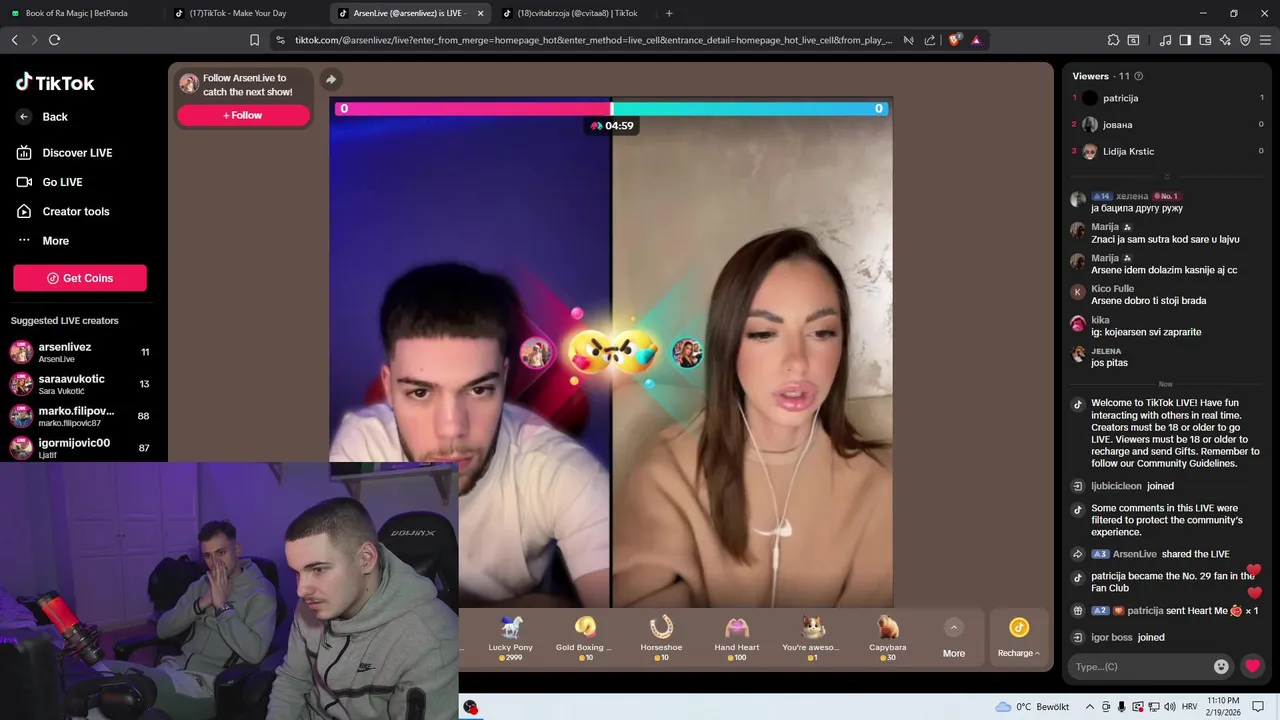This screenshot has width=1280, height=720.
Task: Click the address bar share icon
Action: pyautogui.click(x=930, y=40)
